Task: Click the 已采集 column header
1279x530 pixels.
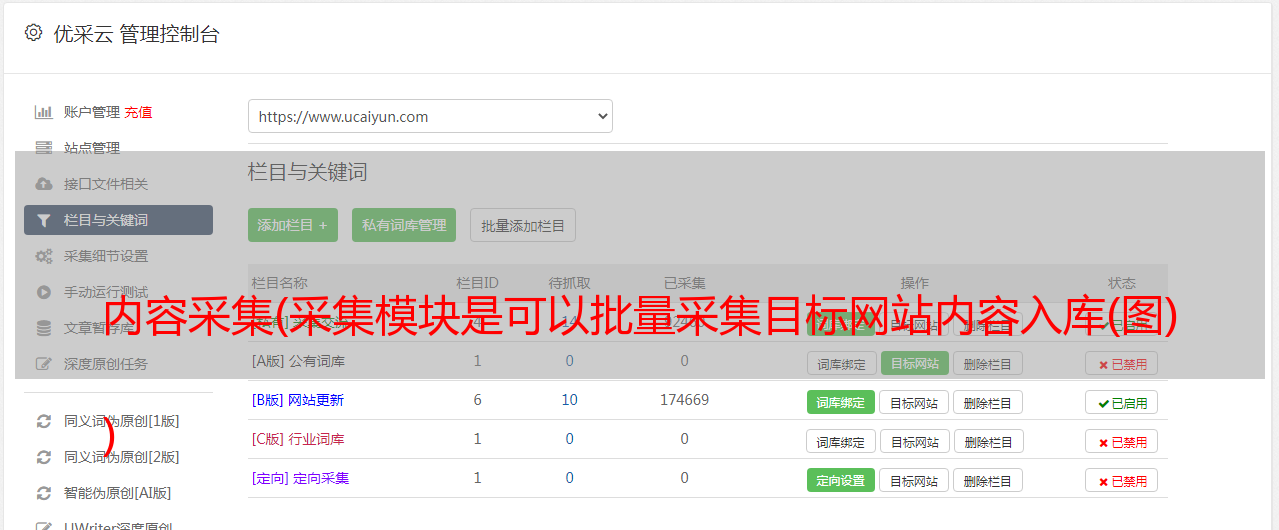Action: (684, 283)
